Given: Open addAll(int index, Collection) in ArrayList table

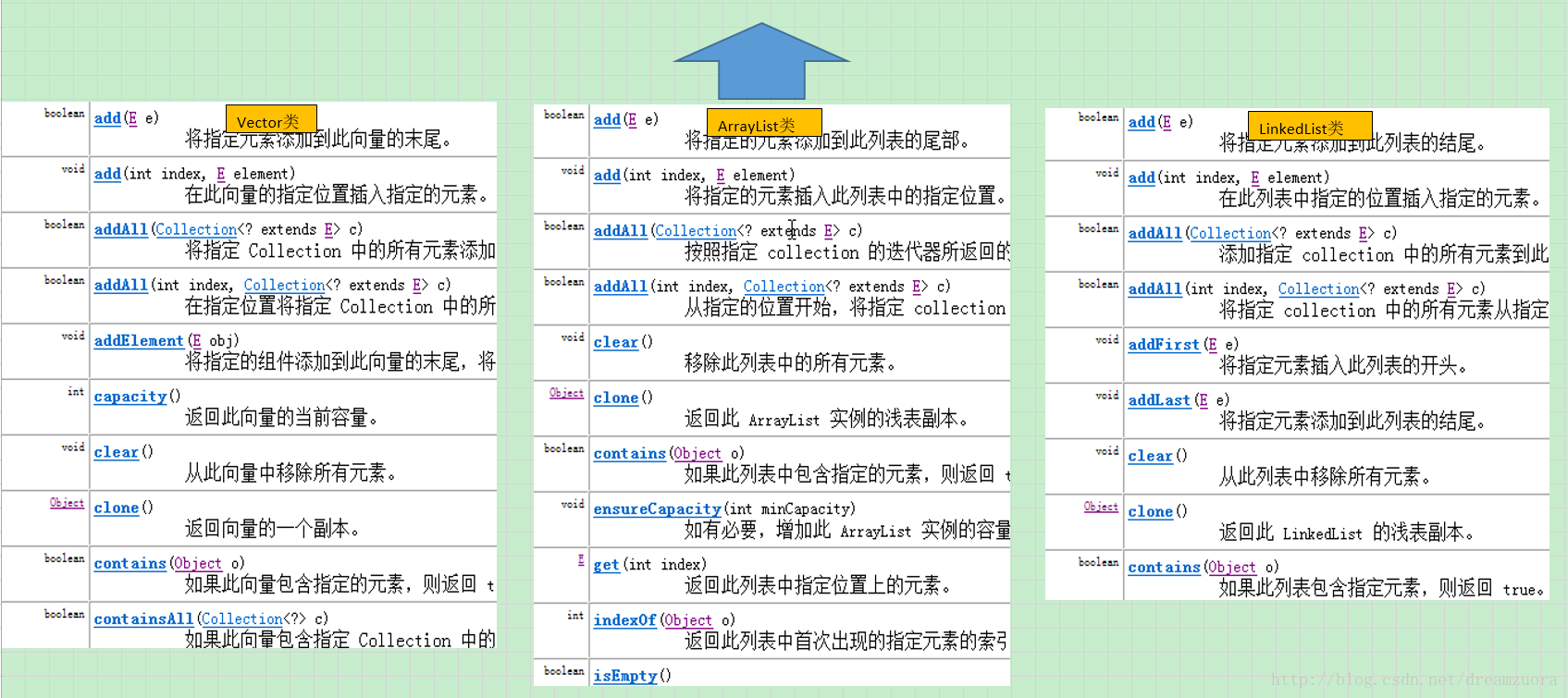Looking at the screenshot, I should click(621, 287).
